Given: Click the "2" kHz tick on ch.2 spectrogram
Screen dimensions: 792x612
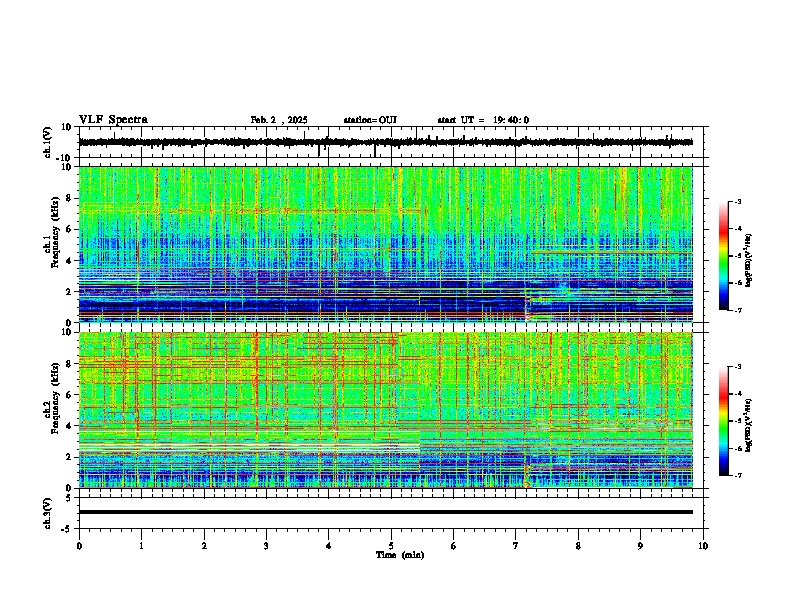Looking at the screenshot, I should [70, 457].
